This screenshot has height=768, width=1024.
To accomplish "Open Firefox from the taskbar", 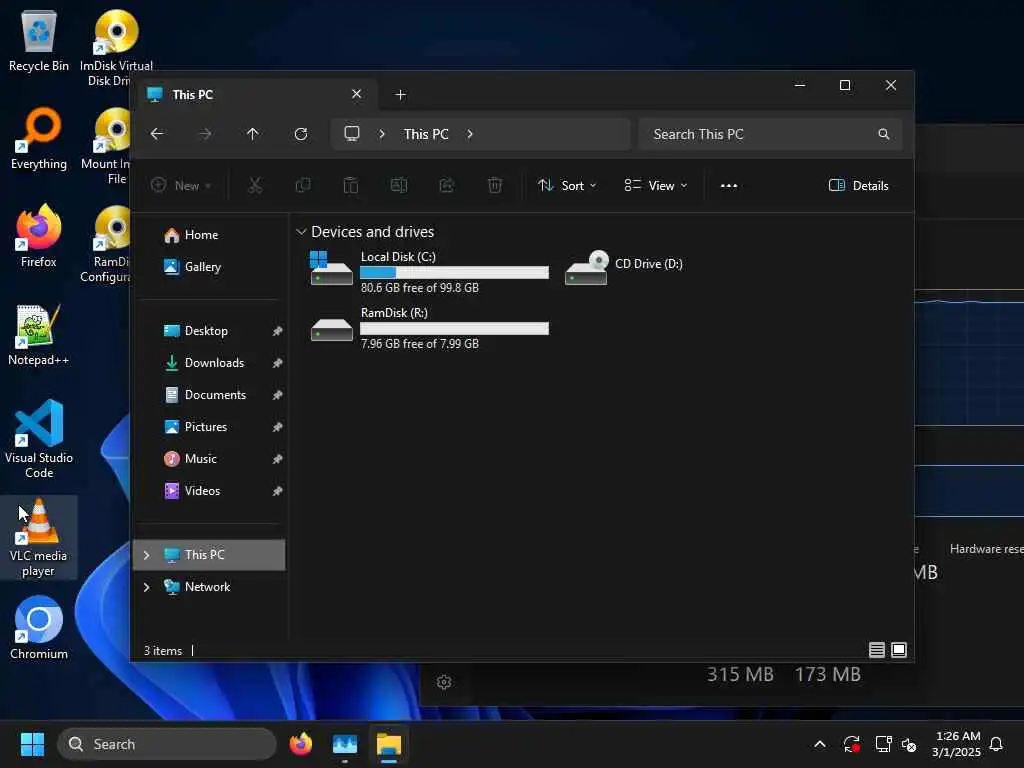I will coord(300,744).
